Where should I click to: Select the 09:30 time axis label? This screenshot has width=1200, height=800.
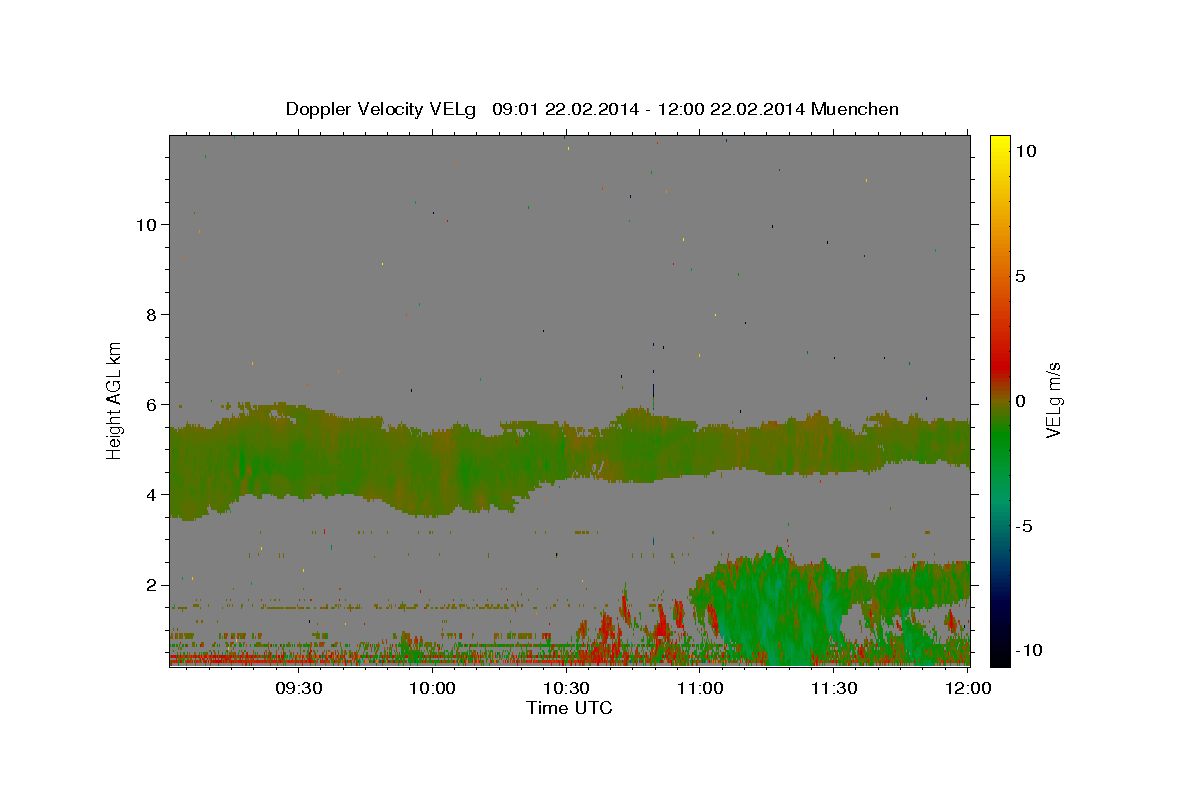click(x=299, y=689)
